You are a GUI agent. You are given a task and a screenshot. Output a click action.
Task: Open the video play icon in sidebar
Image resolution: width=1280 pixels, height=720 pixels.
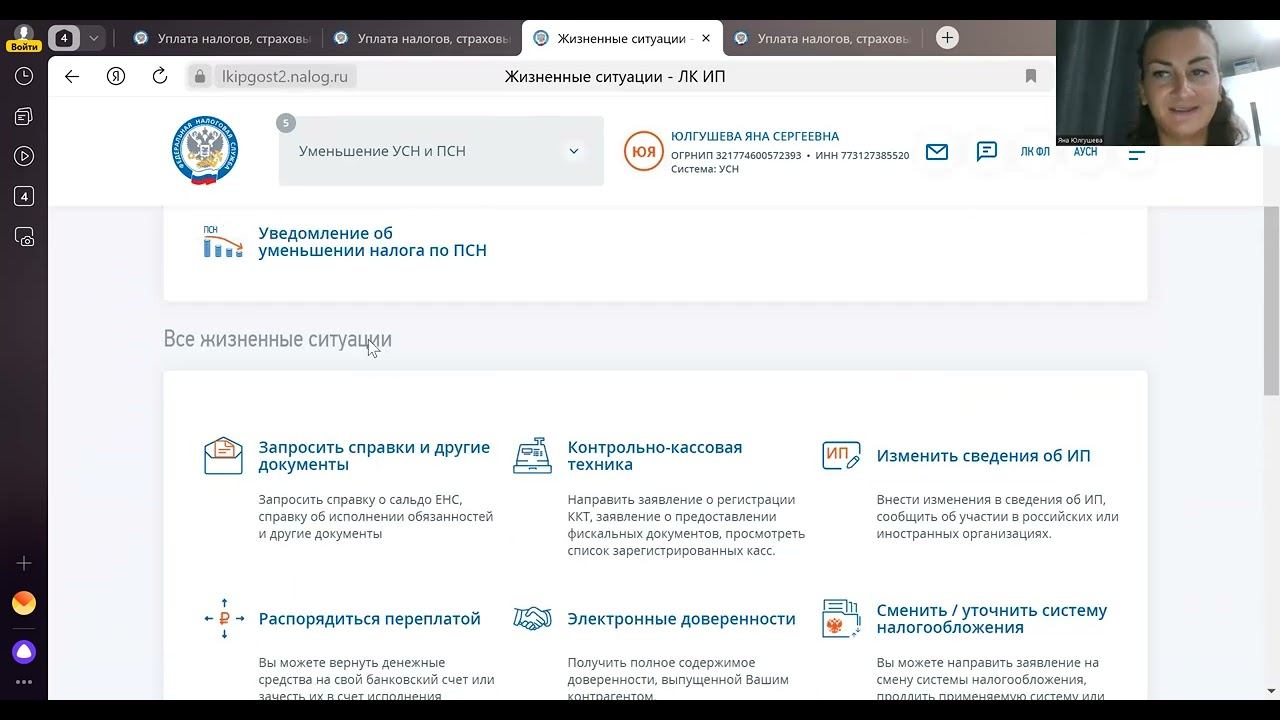click(x=24, y=156)
